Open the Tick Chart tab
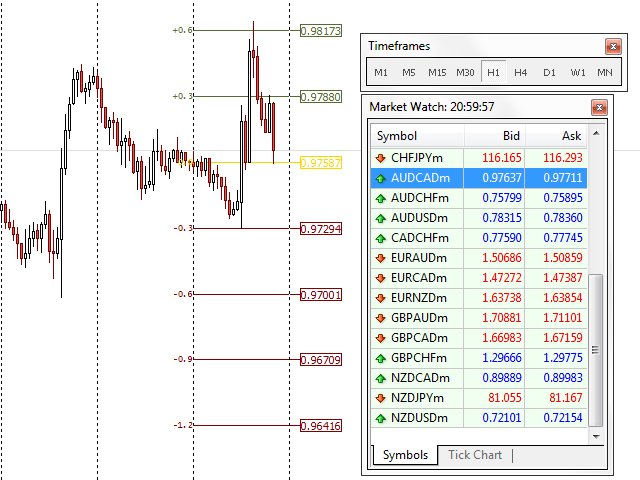 pyautogui.click(x=475, y=455)
